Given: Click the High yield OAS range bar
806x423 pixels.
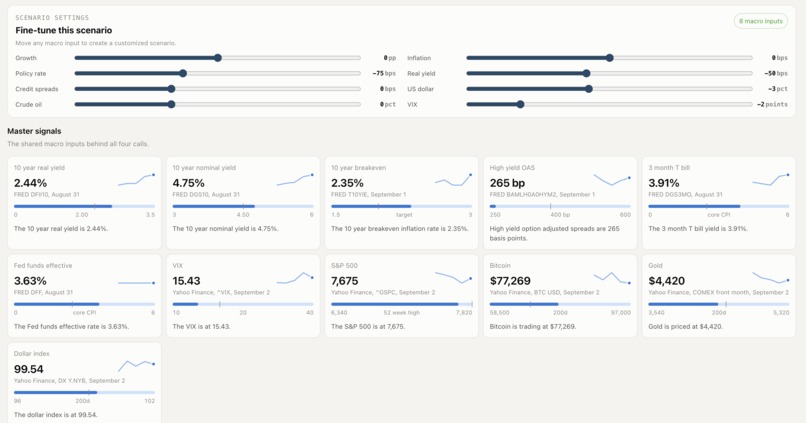Looking at the screenshot, I should click(x=560, y=206).
